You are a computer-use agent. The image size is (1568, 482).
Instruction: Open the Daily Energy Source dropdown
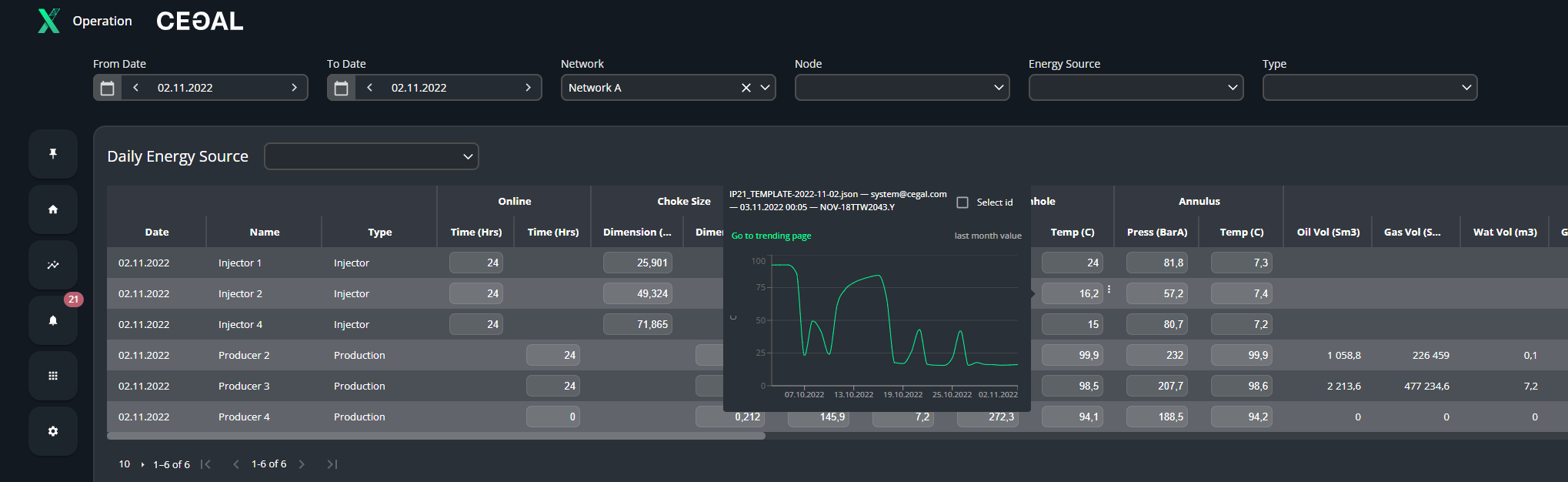[372, 156]
